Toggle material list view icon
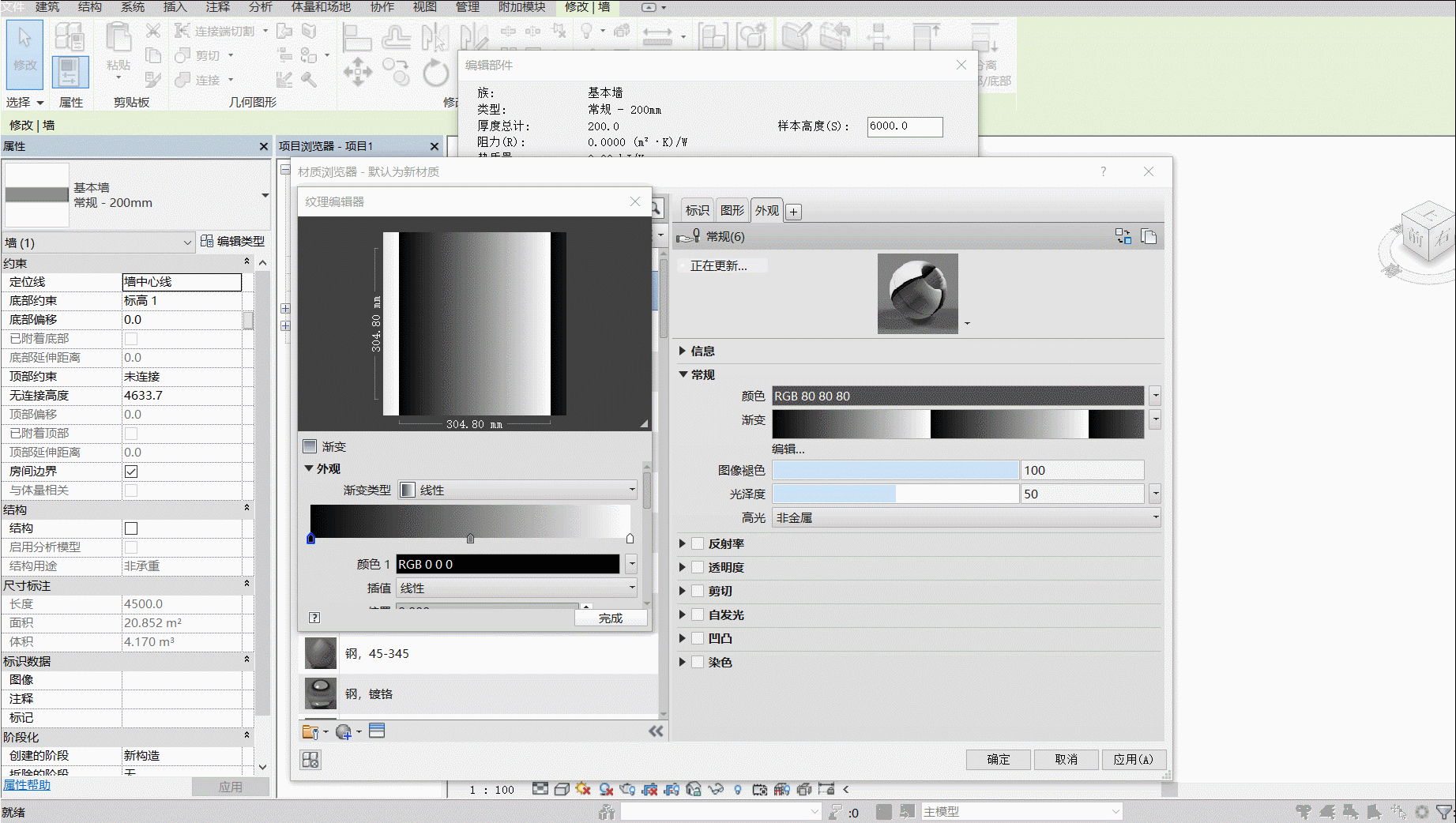 click(x=377, y=731)
